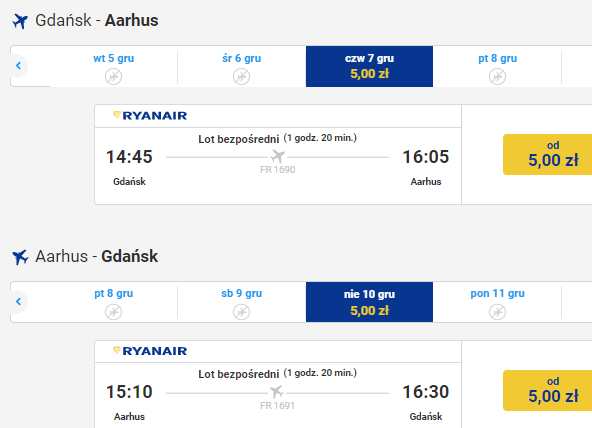Screen dimensions: 592x428
Task: Click no-flight icon under outbound pt 8 gru
Action: tap(497, 77)
